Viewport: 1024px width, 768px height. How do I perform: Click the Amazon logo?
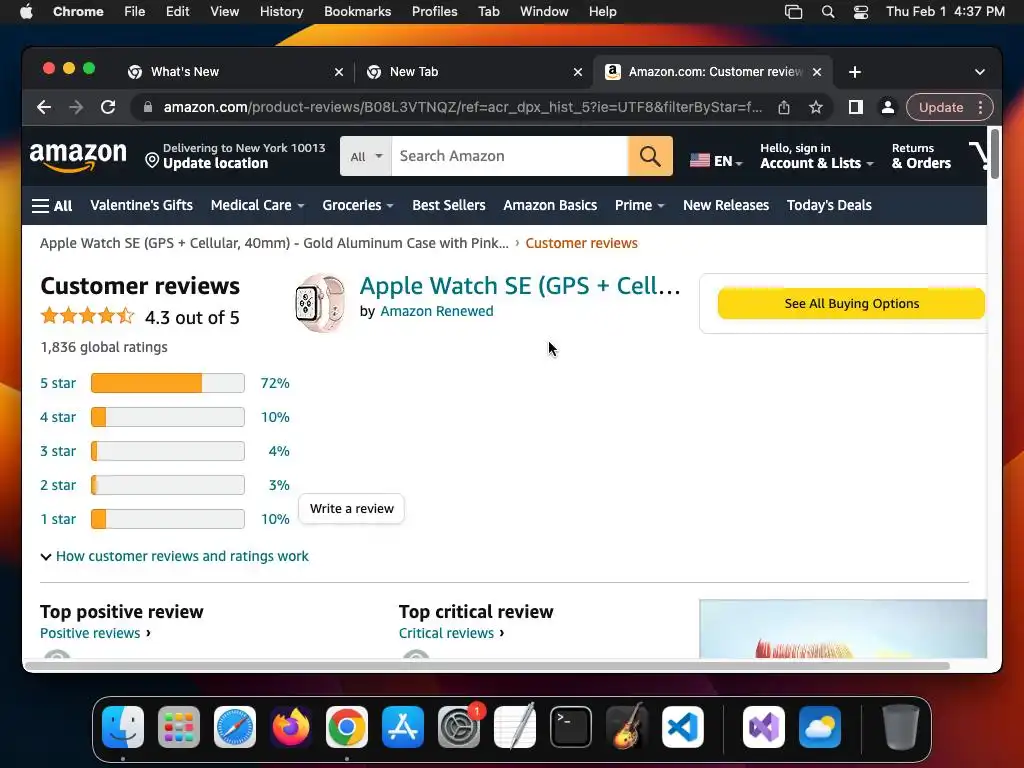[x=78, y=157]
